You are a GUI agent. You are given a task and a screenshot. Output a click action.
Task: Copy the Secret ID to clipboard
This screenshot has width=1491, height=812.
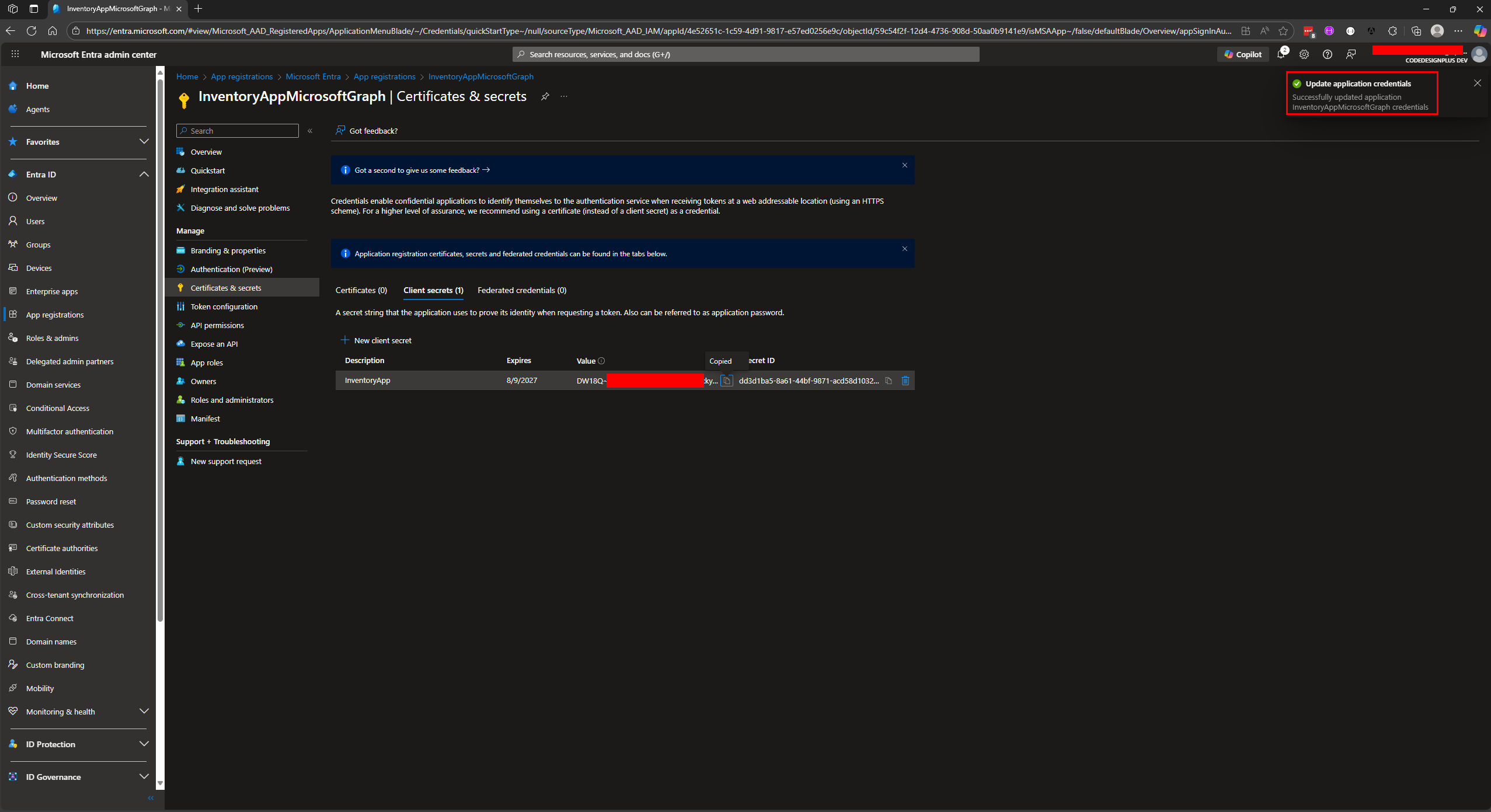coord(889,381)
